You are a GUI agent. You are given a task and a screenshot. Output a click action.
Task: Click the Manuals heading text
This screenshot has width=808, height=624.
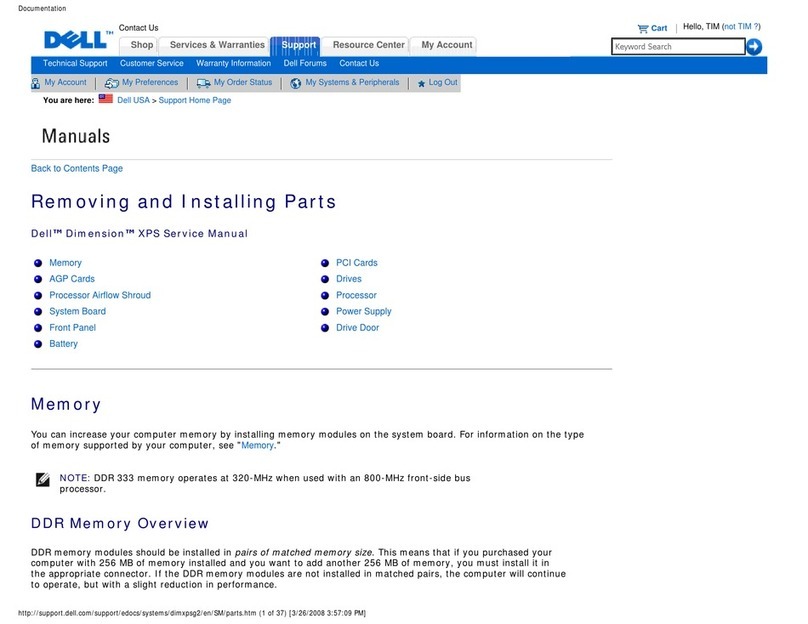76,137
